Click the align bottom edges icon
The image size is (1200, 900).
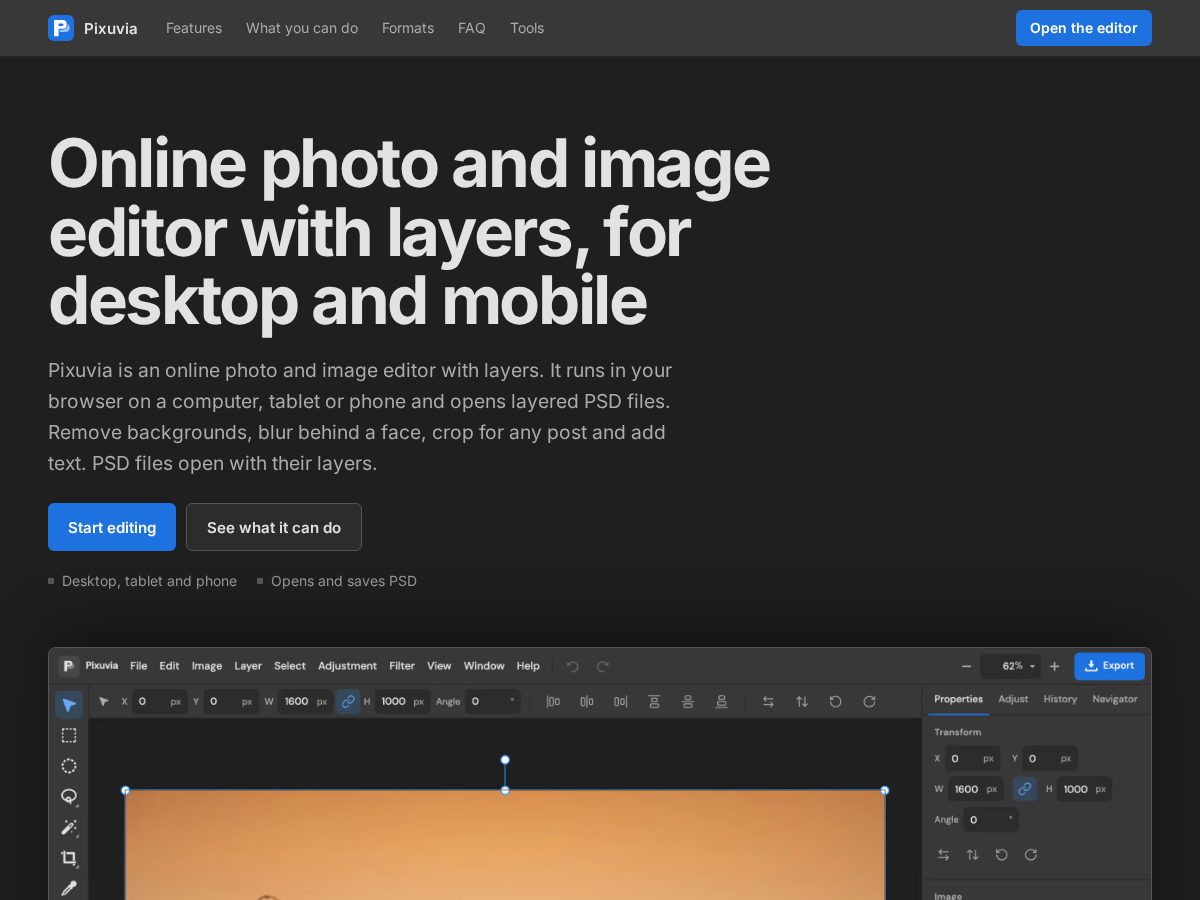(x=721, y=701)
